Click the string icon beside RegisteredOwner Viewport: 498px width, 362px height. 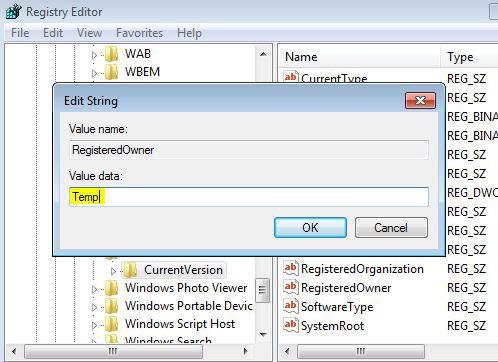tap(291, 287)
